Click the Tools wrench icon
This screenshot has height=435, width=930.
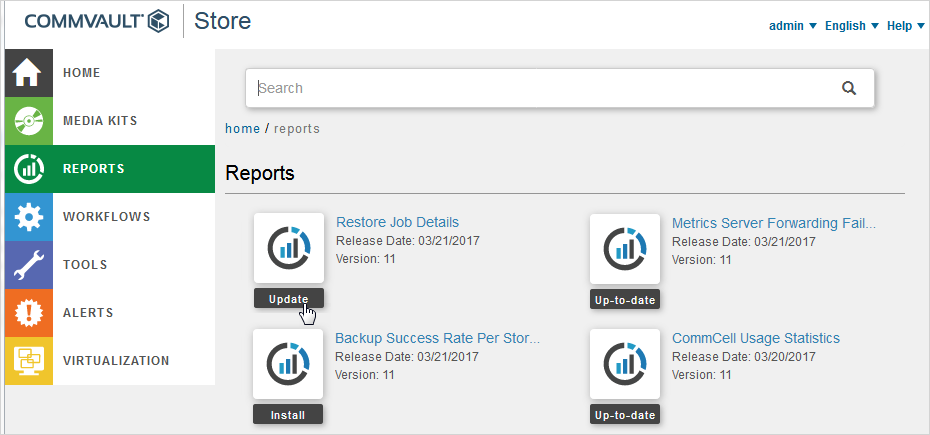coord(28,265)
